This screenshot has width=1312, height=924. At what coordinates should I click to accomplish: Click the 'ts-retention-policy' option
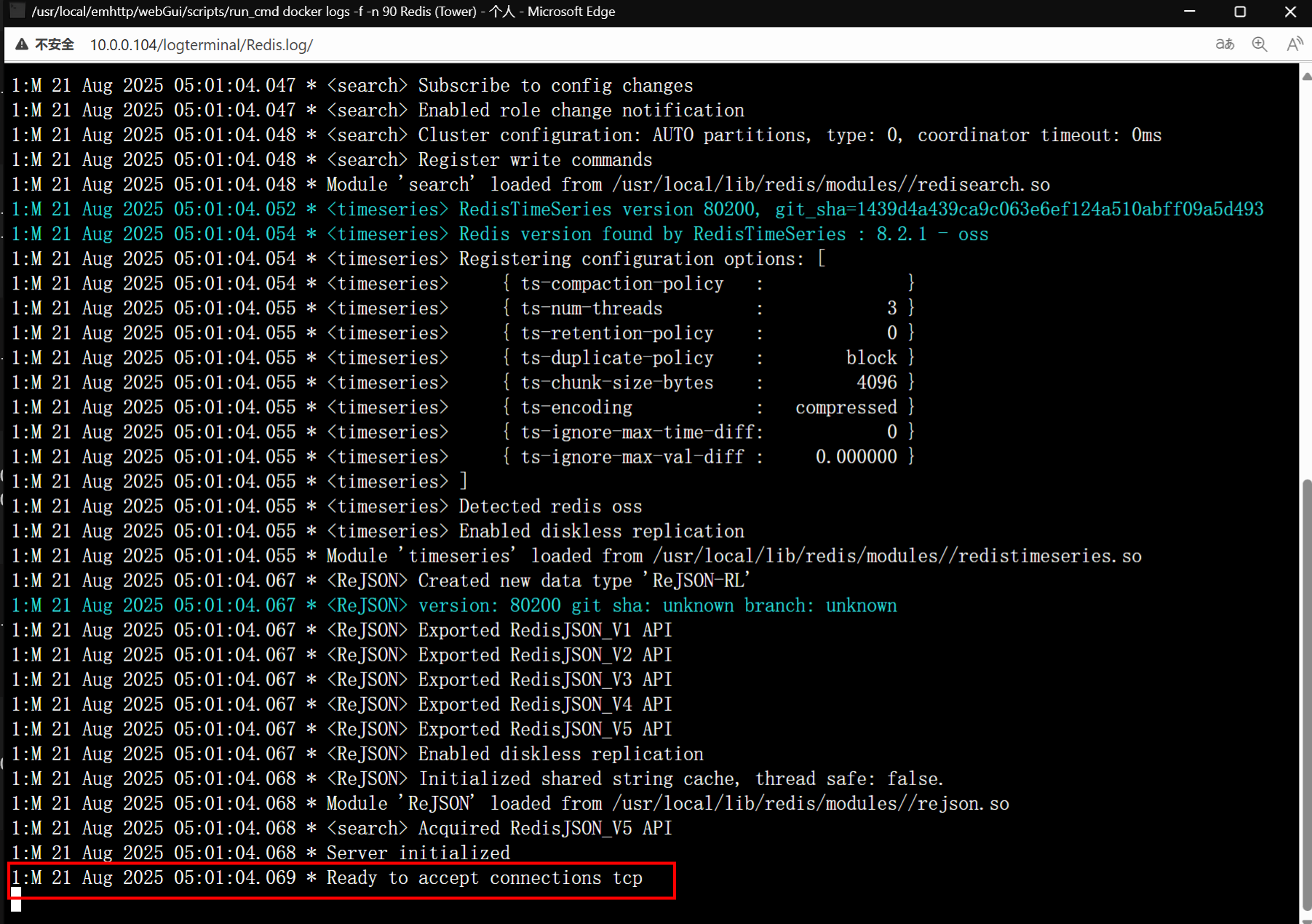tap(617, 333)
